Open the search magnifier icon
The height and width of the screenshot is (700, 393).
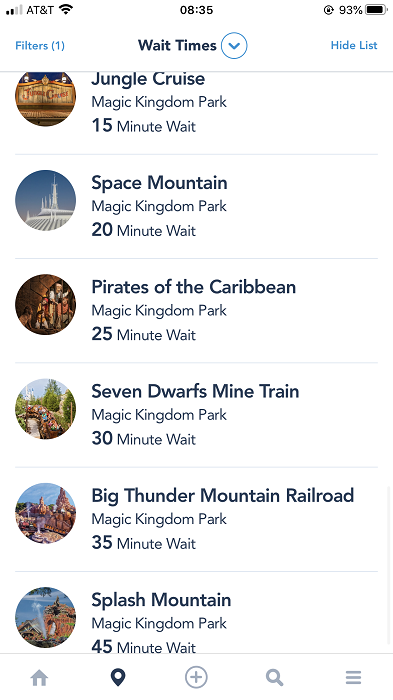pyautogui.click(x=275, y=678)
